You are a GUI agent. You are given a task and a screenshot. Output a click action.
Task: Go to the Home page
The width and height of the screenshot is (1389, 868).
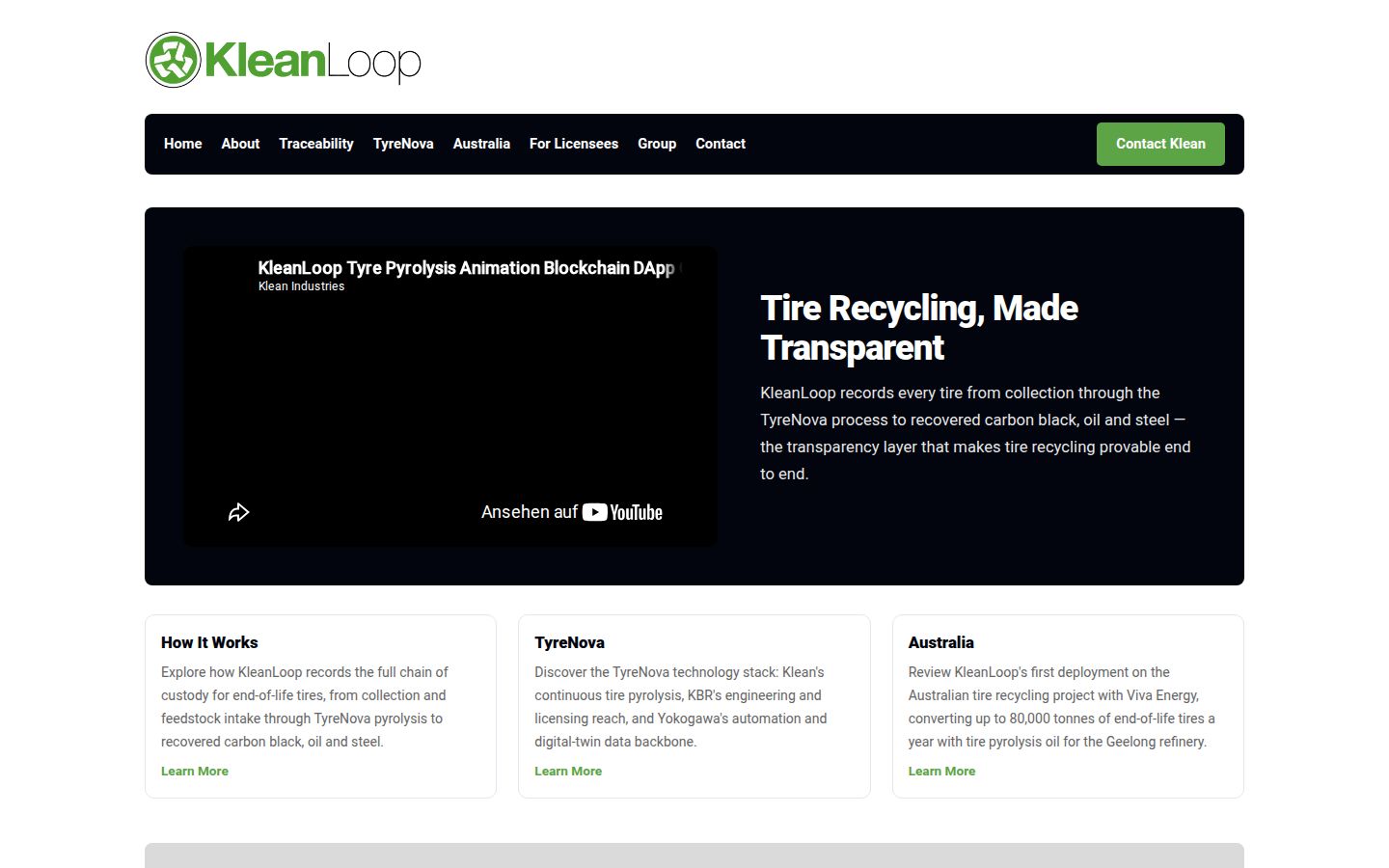183,144
